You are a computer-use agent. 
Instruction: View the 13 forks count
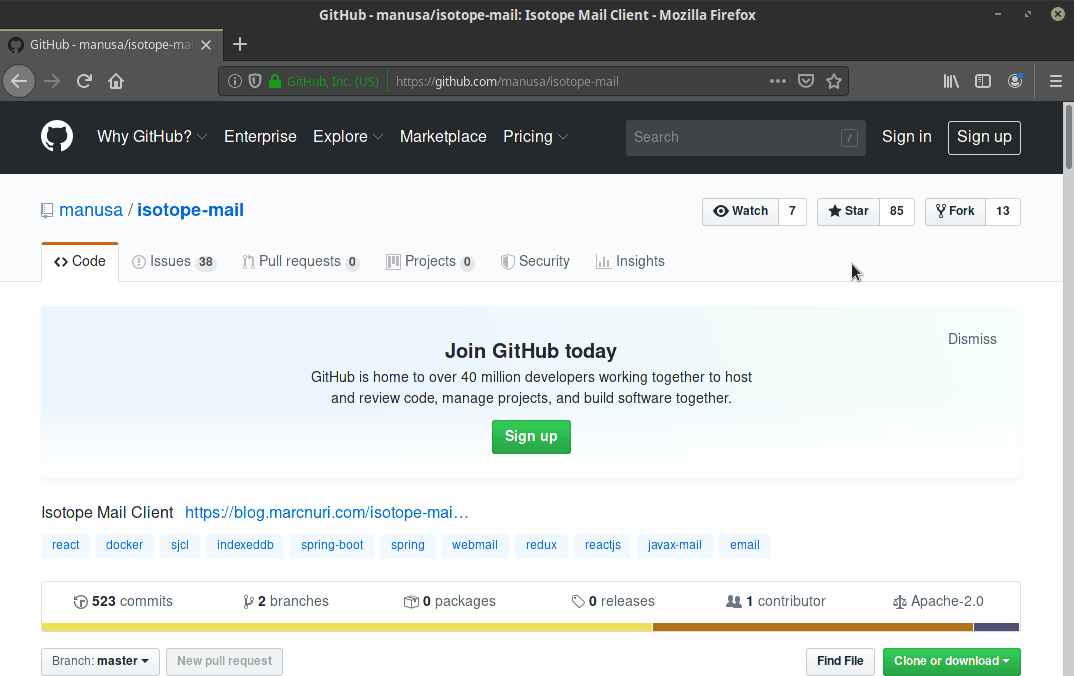click(x=1003, y=211)
